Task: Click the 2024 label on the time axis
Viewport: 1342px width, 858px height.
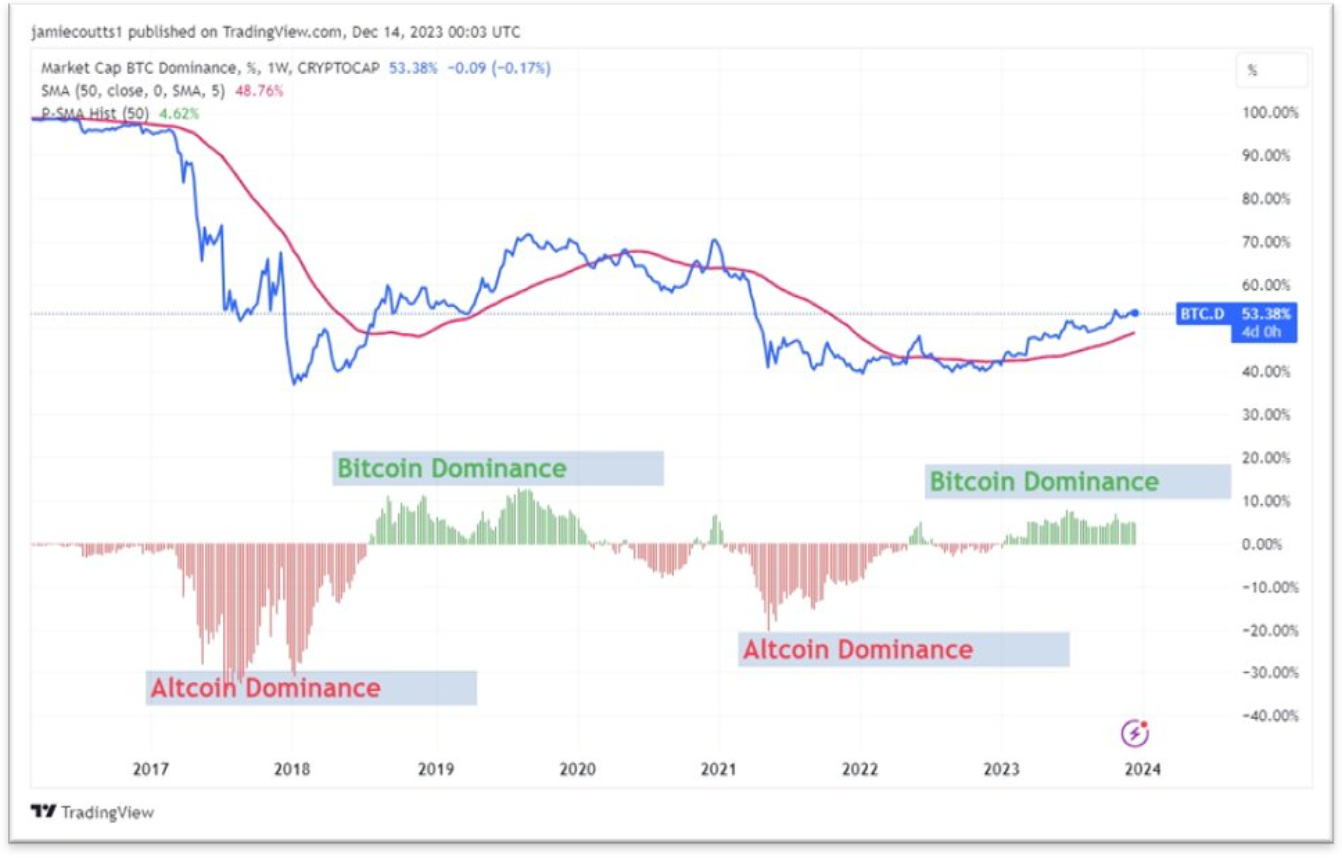Action: pos(1142,770)
